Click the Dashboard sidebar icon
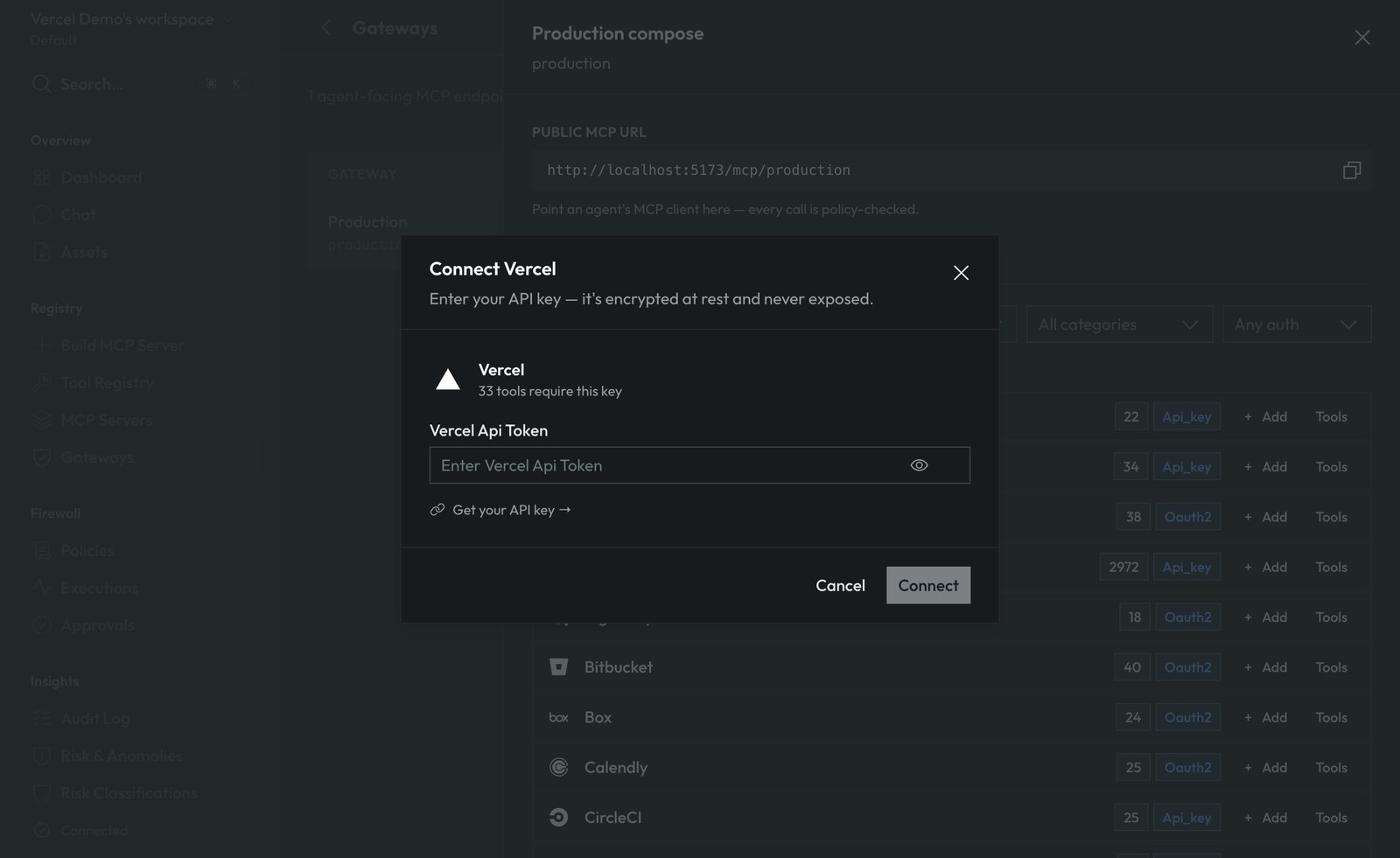The height and width of the screenshot is (858, 1400). [x=41, y=178]
